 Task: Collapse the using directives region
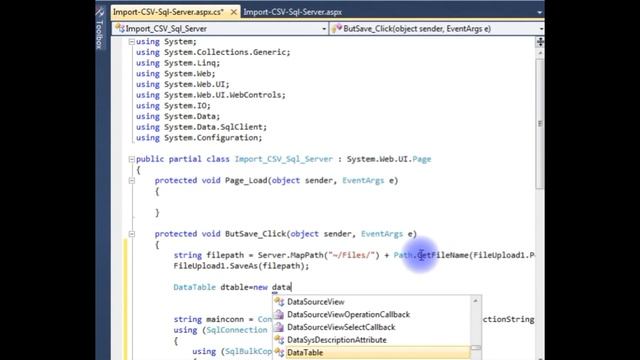click(x=131, y=42)
